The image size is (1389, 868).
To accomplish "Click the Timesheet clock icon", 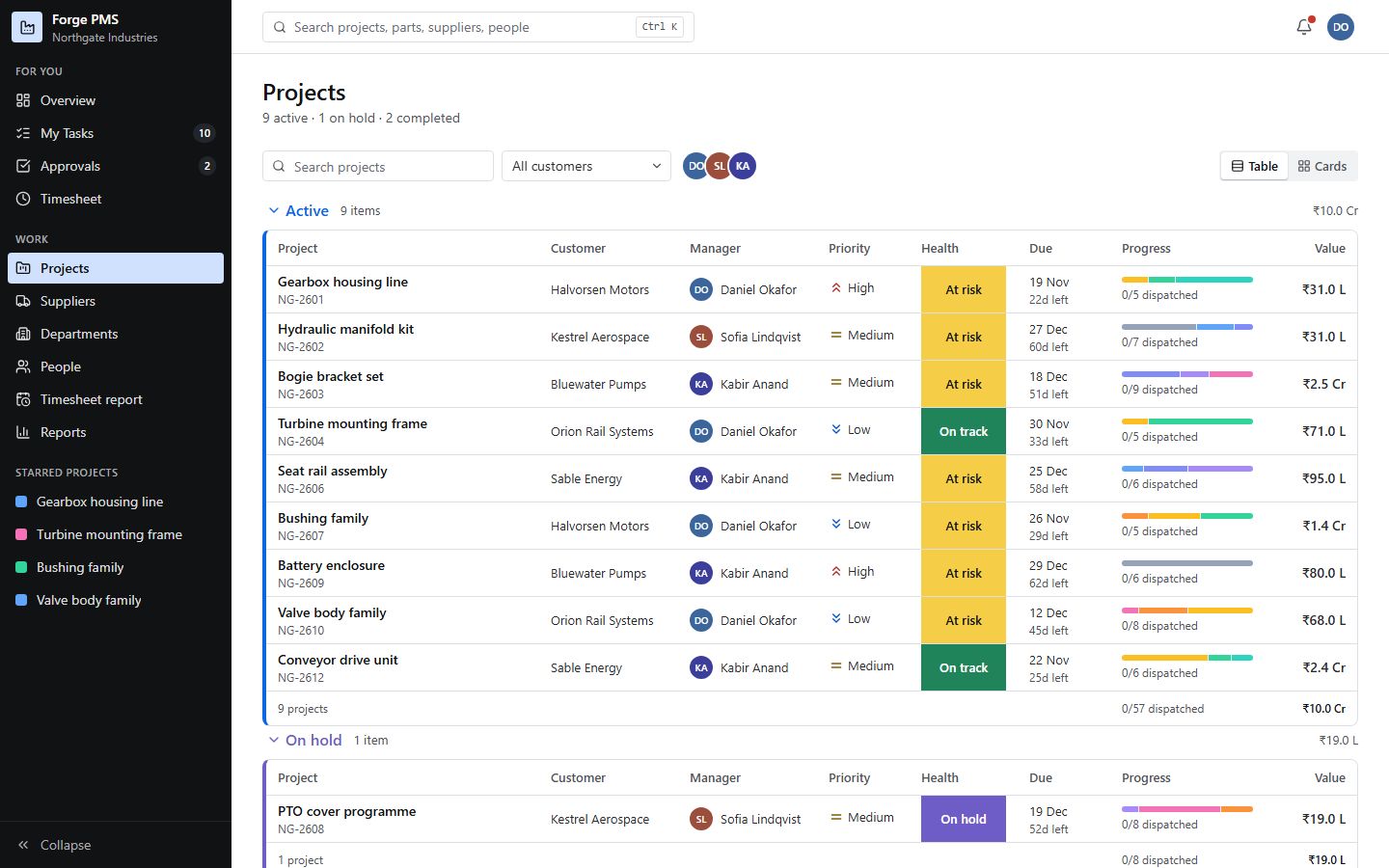I will (23, 199).
